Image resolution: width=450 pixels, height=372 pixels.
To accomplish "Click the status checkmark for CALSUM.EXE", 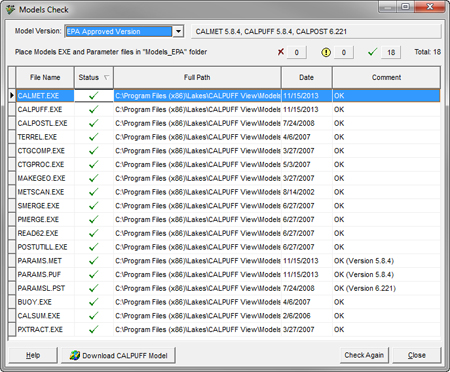I will pos(94,315).
